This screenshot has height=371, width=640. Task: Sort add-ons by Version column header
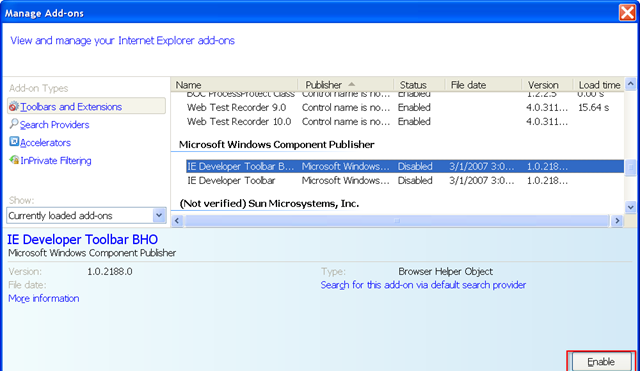point(547,85)
